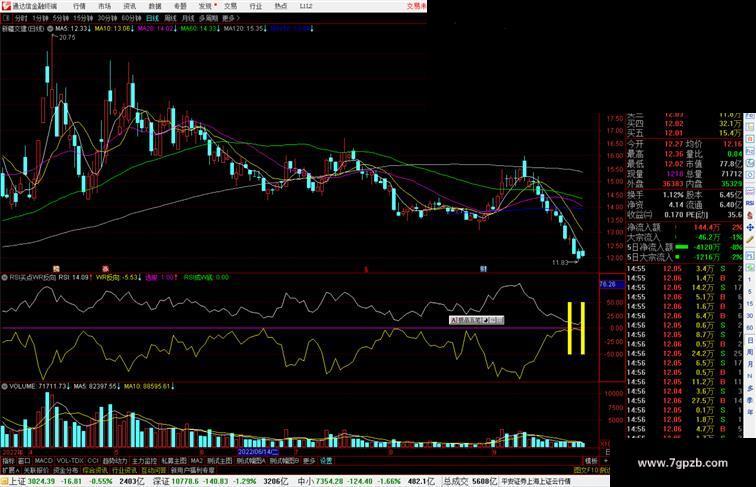Select the 周线 weekly chart period
Viewport: 756px width, 487px height.
click(x=170, y=18)
